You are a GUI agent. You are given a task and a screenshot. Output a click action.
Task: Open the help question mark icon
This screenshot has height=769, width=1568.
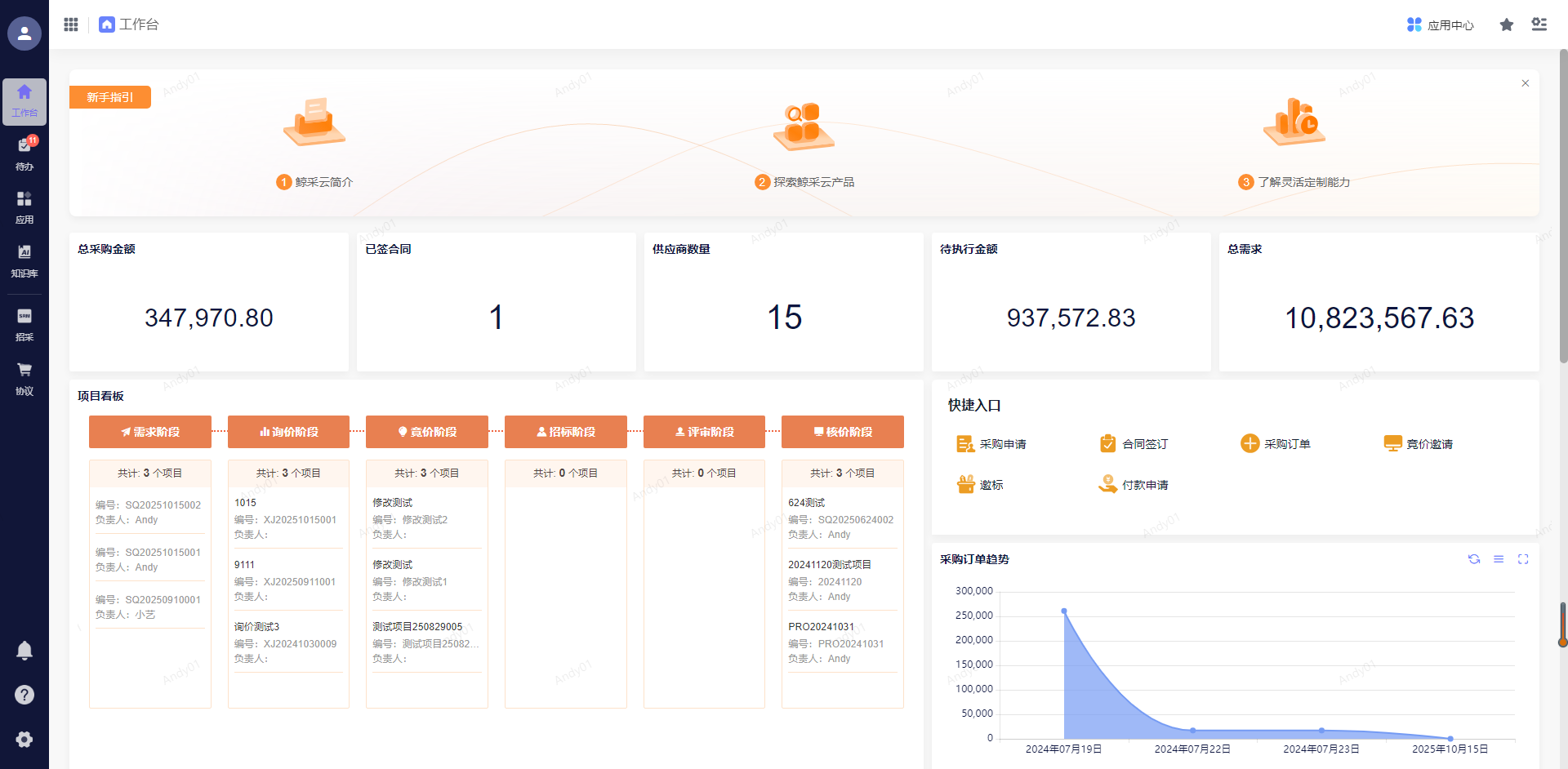tap(24, 695)
